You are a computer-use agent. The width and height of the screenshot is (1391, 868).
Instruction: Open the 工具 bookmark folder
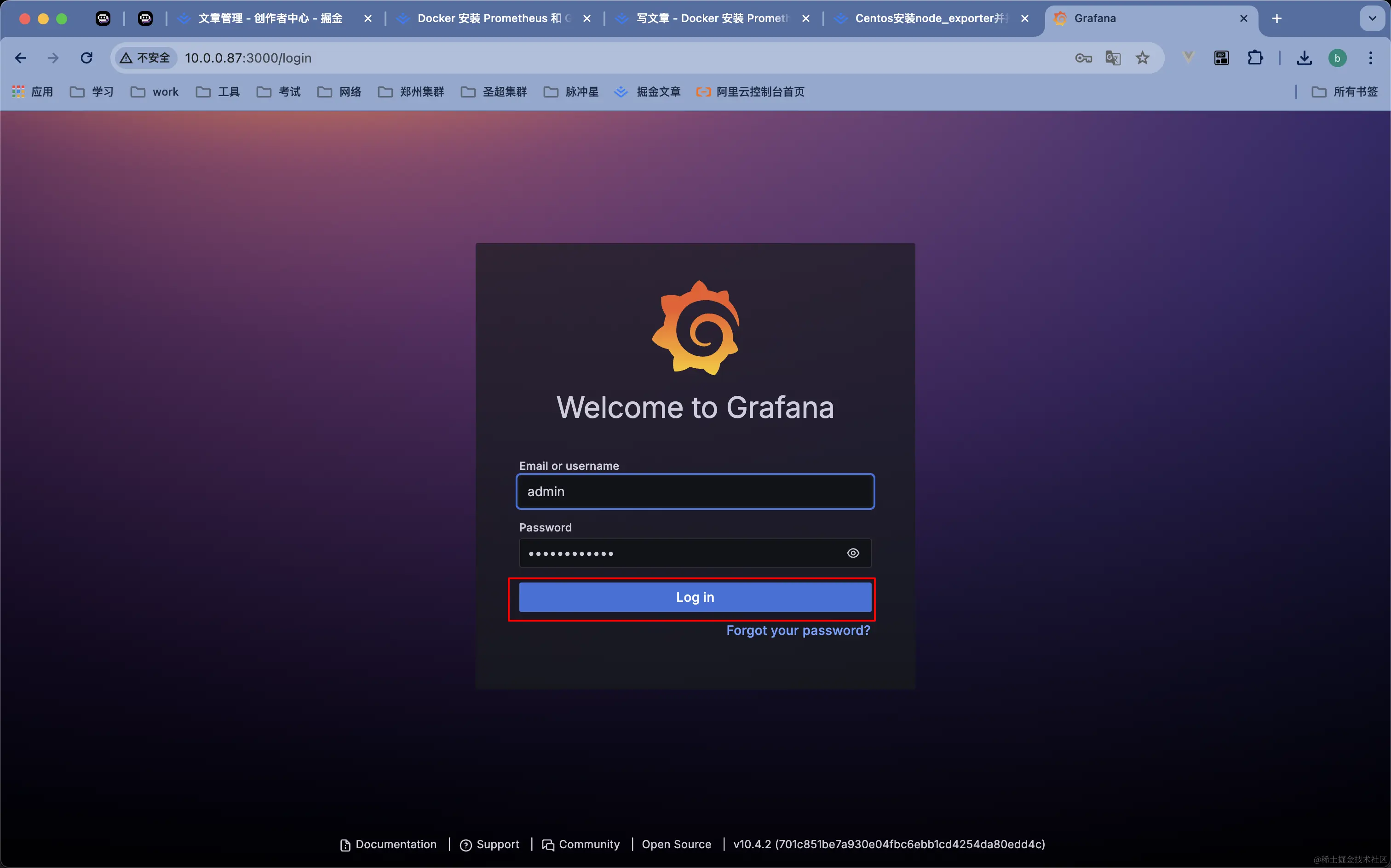218,92
